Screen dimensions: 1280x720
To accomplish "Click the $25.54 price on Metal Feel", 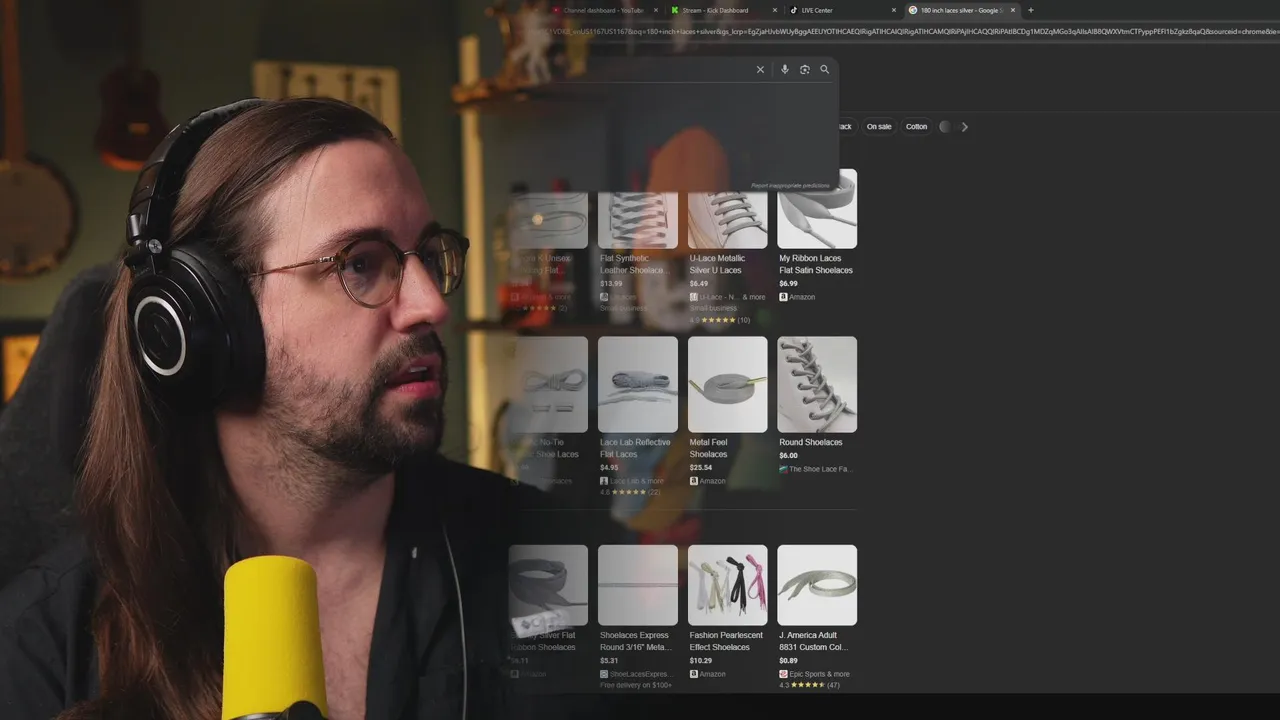I will 700,468.
